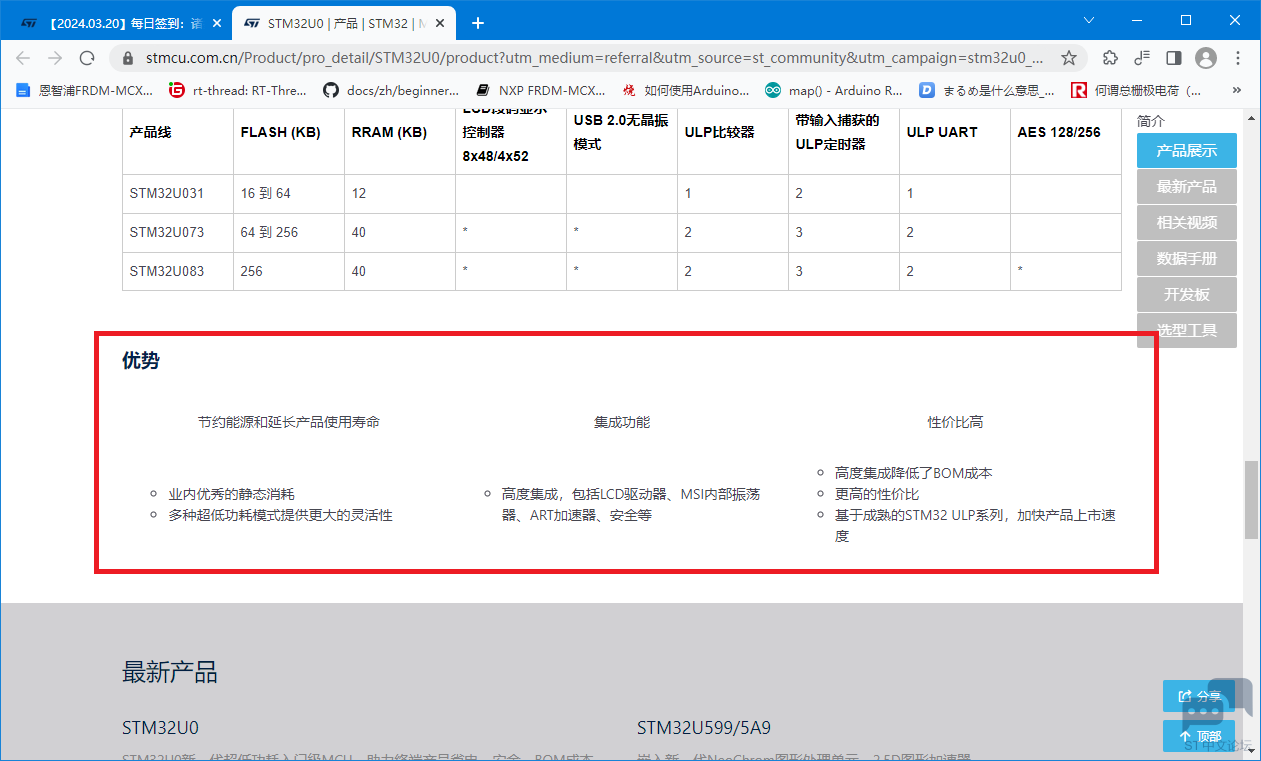The image size is (1261, 761).
Task: Reload the current page
Action: 87,58
